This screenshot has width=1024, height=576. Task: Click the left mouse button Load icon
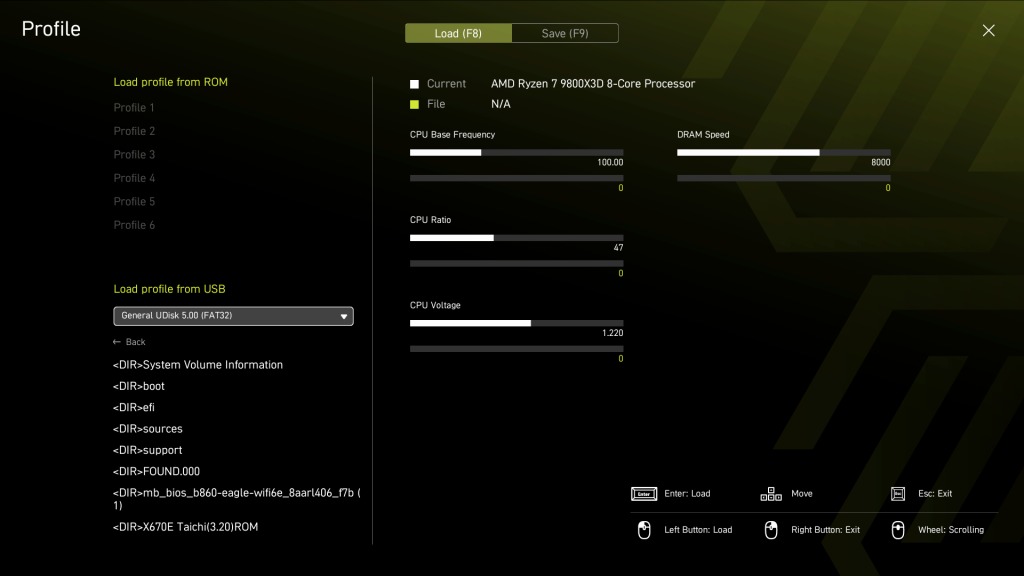point(644,530)
